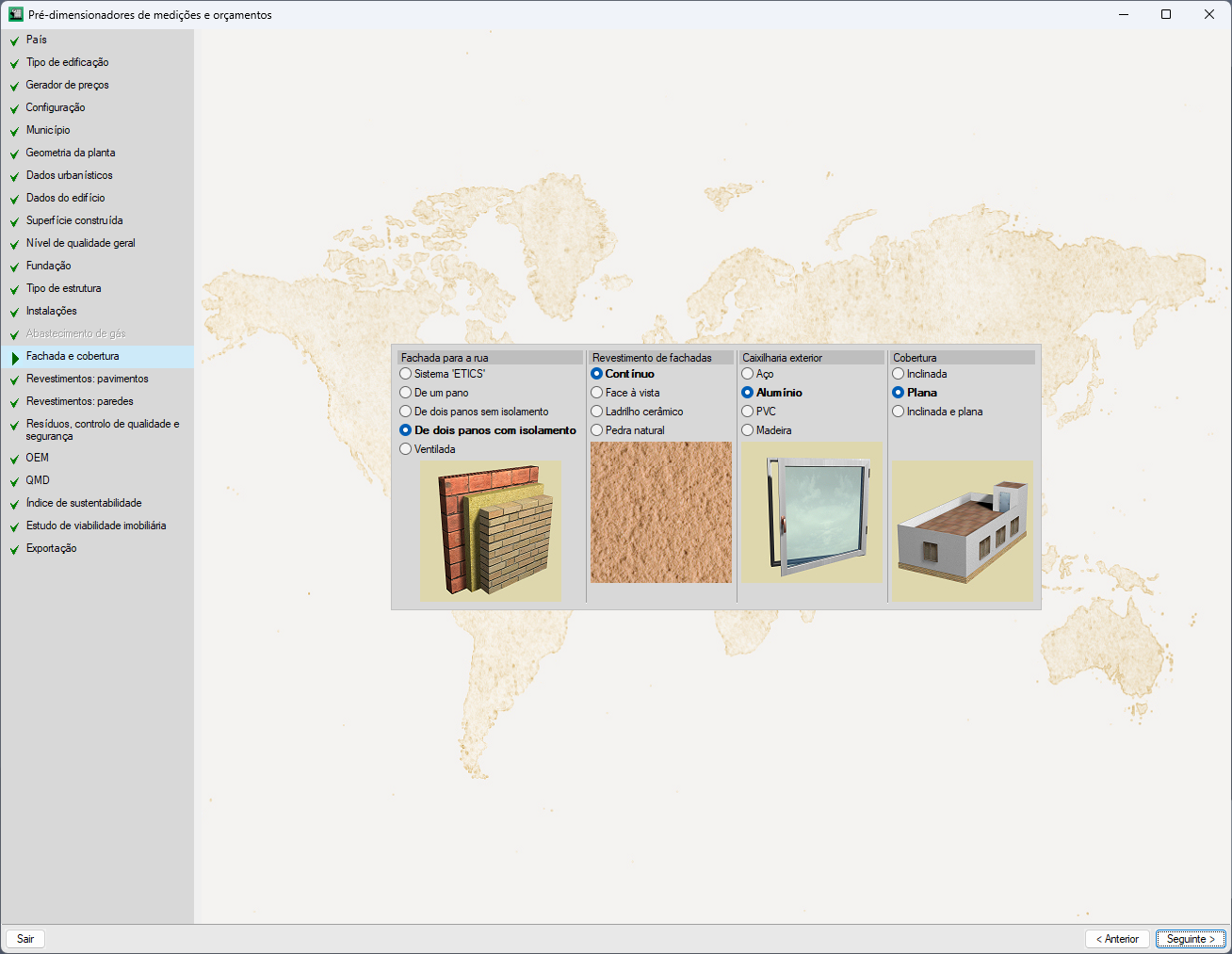Viewport: 1232px width, 954px height.
Task: Select 'Madeira' exterior joinery
Action: click(x=767, y=430)
